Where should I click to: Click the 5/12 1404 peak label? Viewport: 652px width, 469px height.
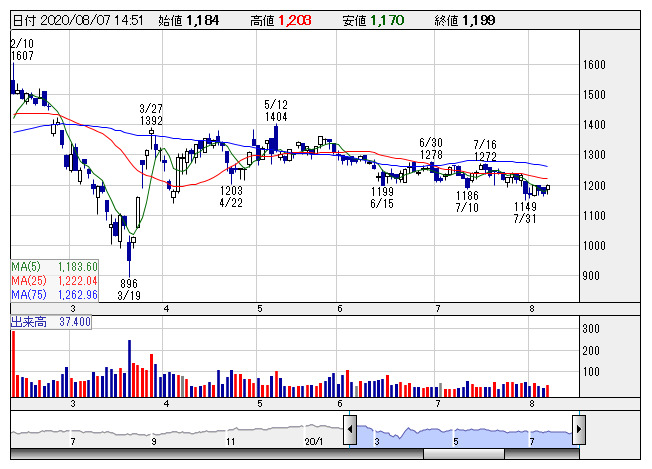[276, 111]
